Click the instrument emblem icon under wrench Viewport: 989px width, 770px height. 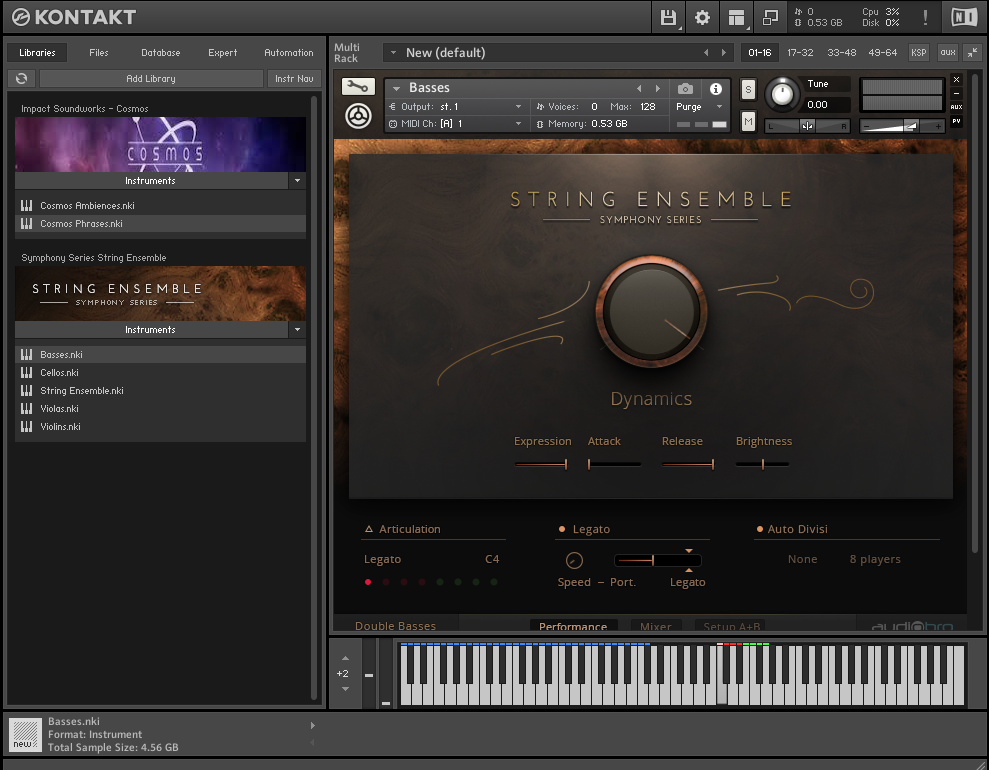[x=358, y=116]
